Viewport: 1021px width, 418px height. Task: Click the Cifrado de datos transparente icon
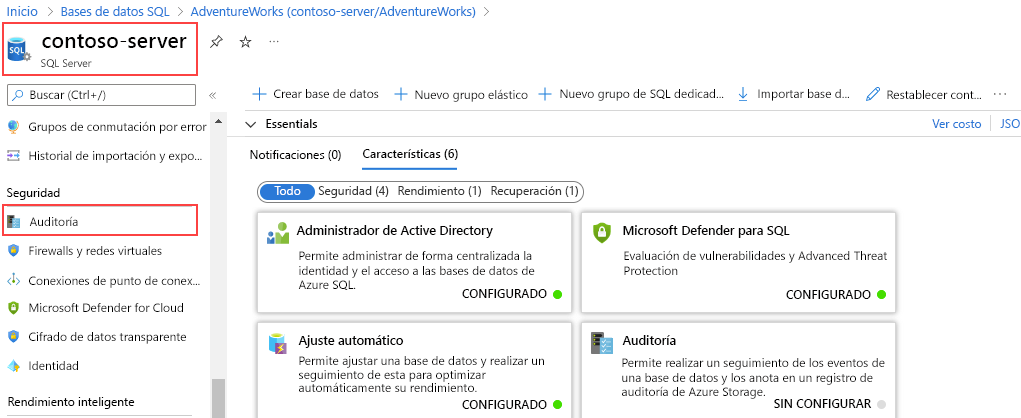[x=14, y=337]
